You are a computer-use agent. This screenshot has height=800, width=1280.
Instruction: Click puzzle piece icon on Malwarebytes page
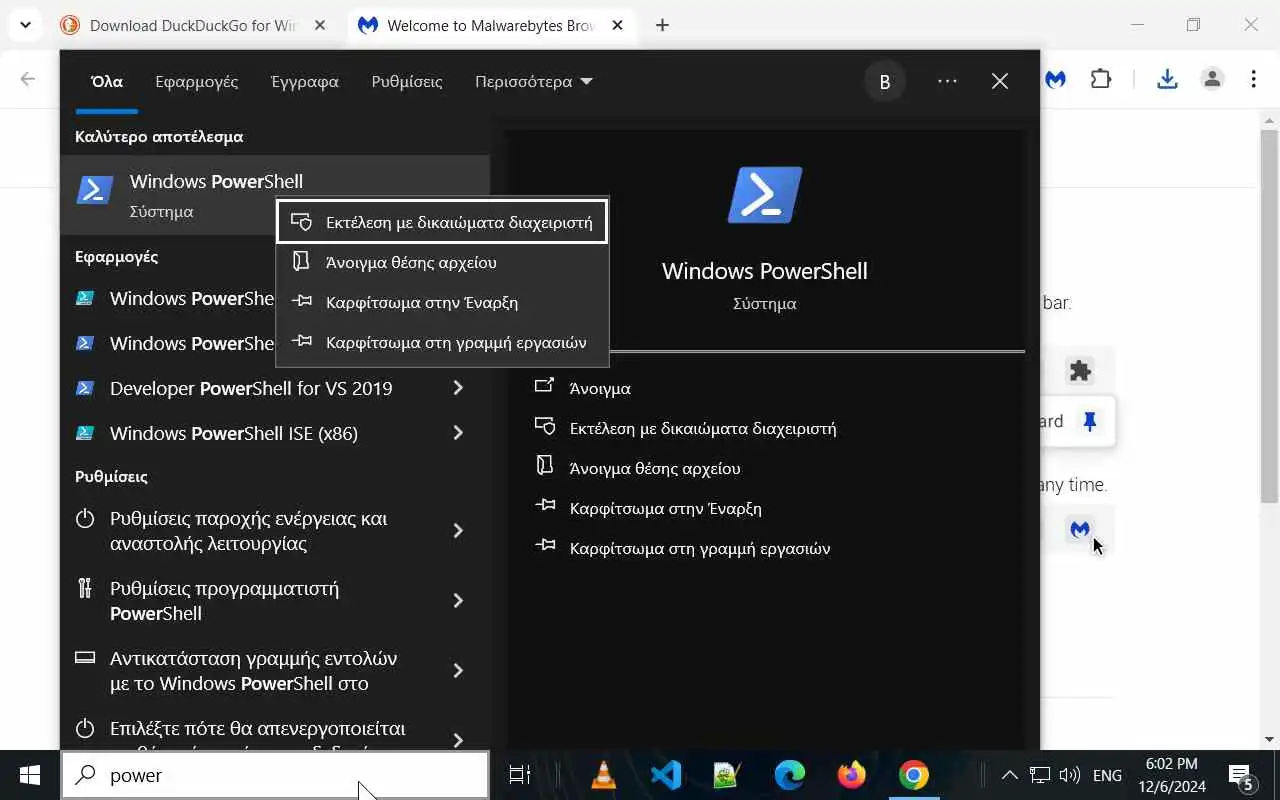coord(1080,371)
